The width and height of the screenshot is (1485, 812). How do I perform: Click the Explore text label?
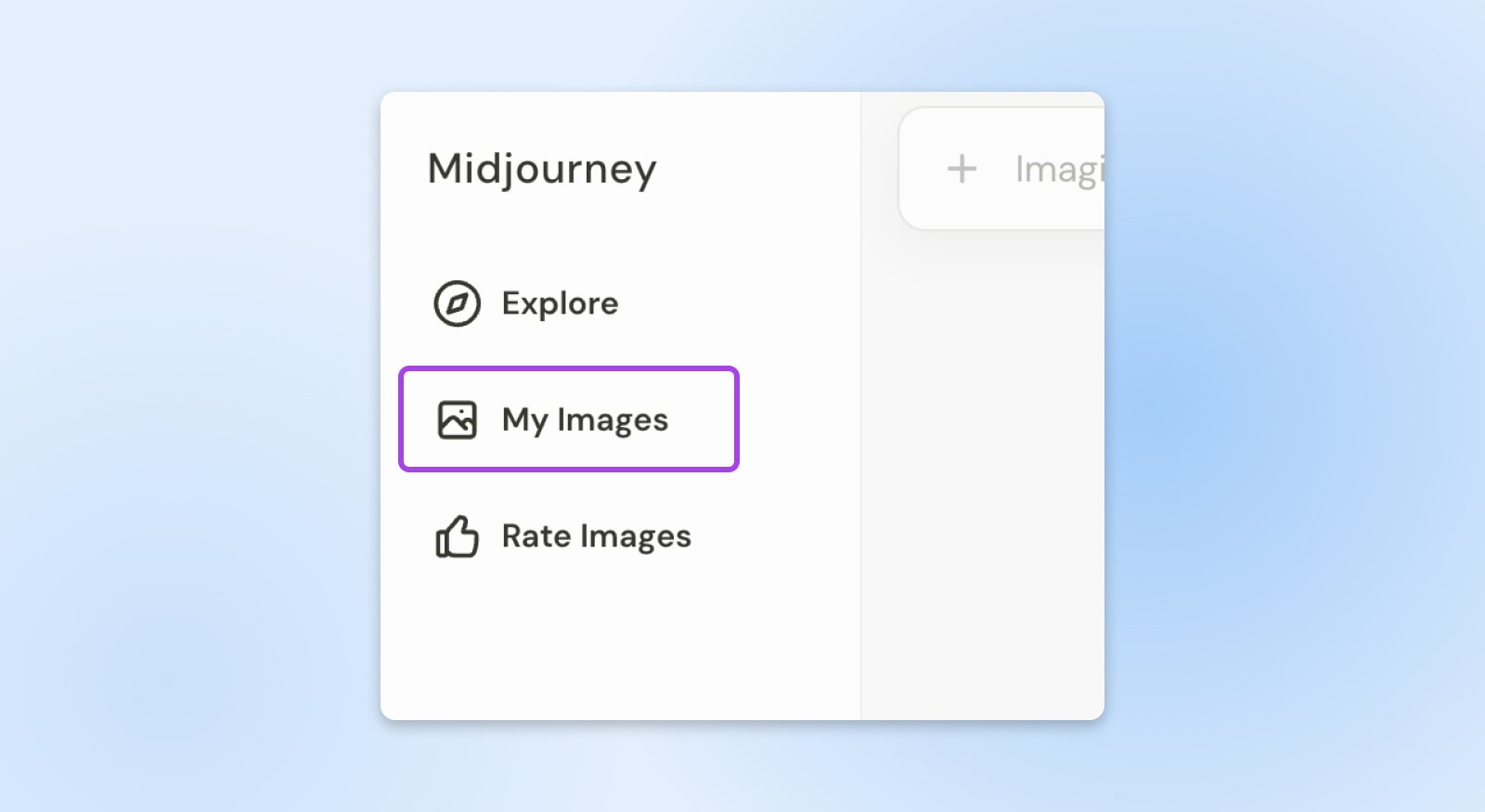coord(560,303)
